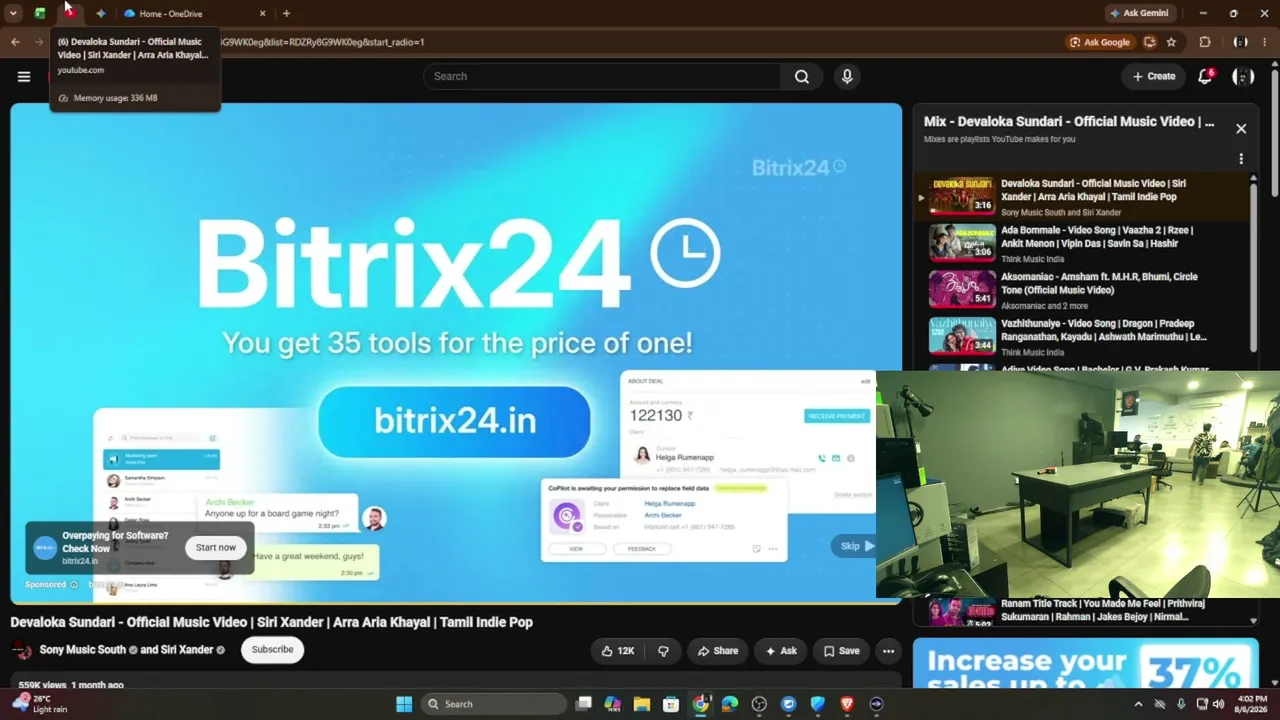Open the volume speaker tray icon
This screenshot has width=1280, height=720.
pyautogui.click(x=1218, y=704)
